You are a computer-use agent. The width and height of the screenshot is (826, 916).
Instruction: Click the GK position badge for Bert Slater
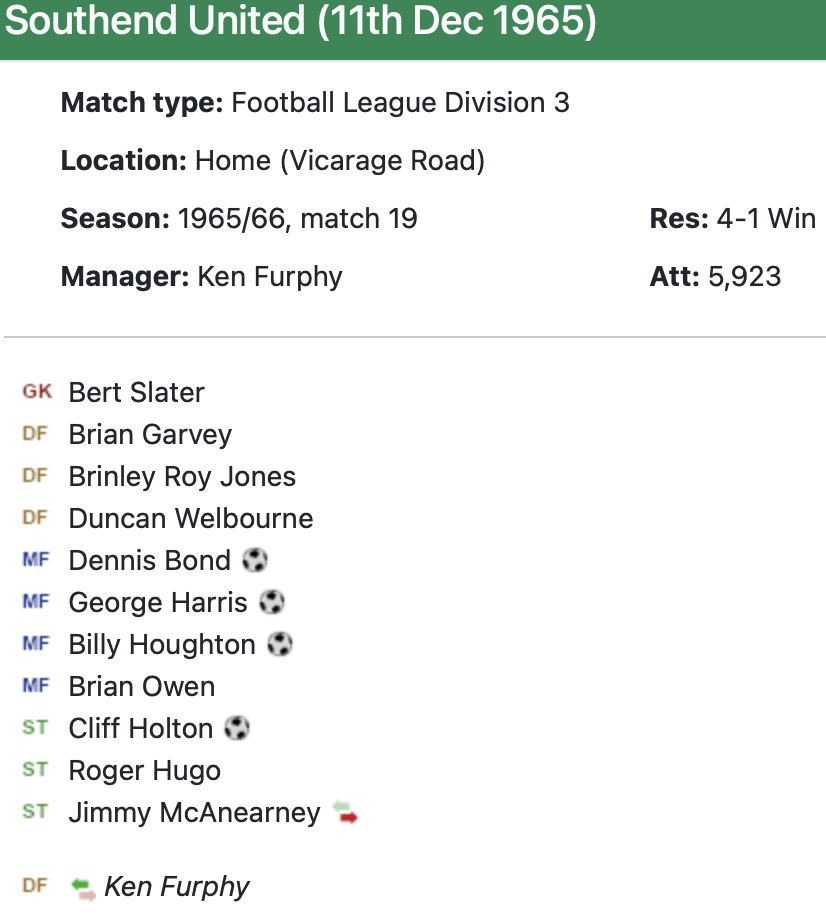tap(37, 392)
